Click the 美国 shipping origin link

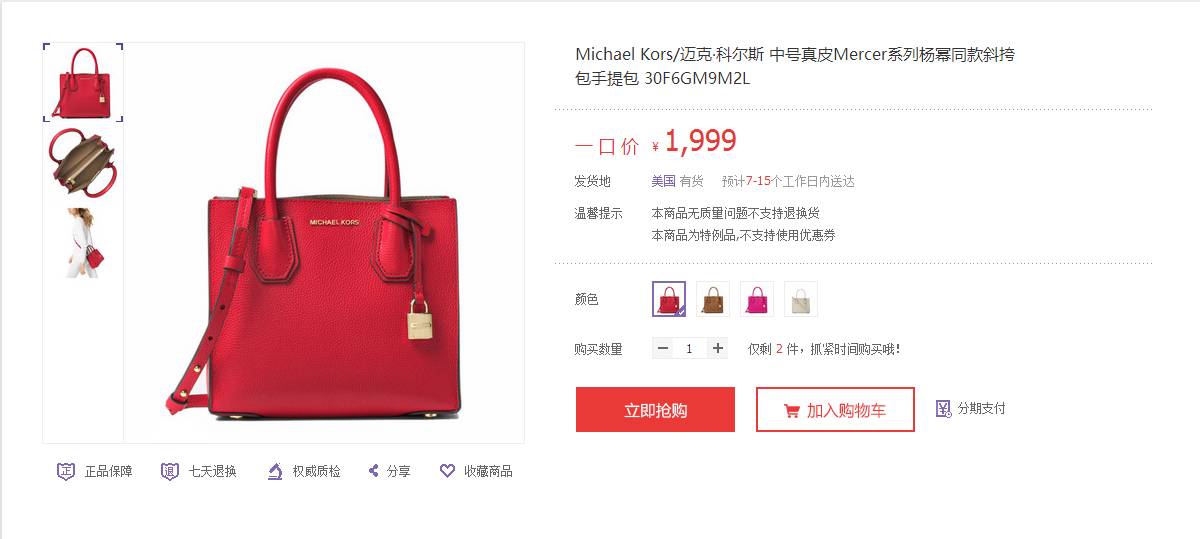coord(664,181)
